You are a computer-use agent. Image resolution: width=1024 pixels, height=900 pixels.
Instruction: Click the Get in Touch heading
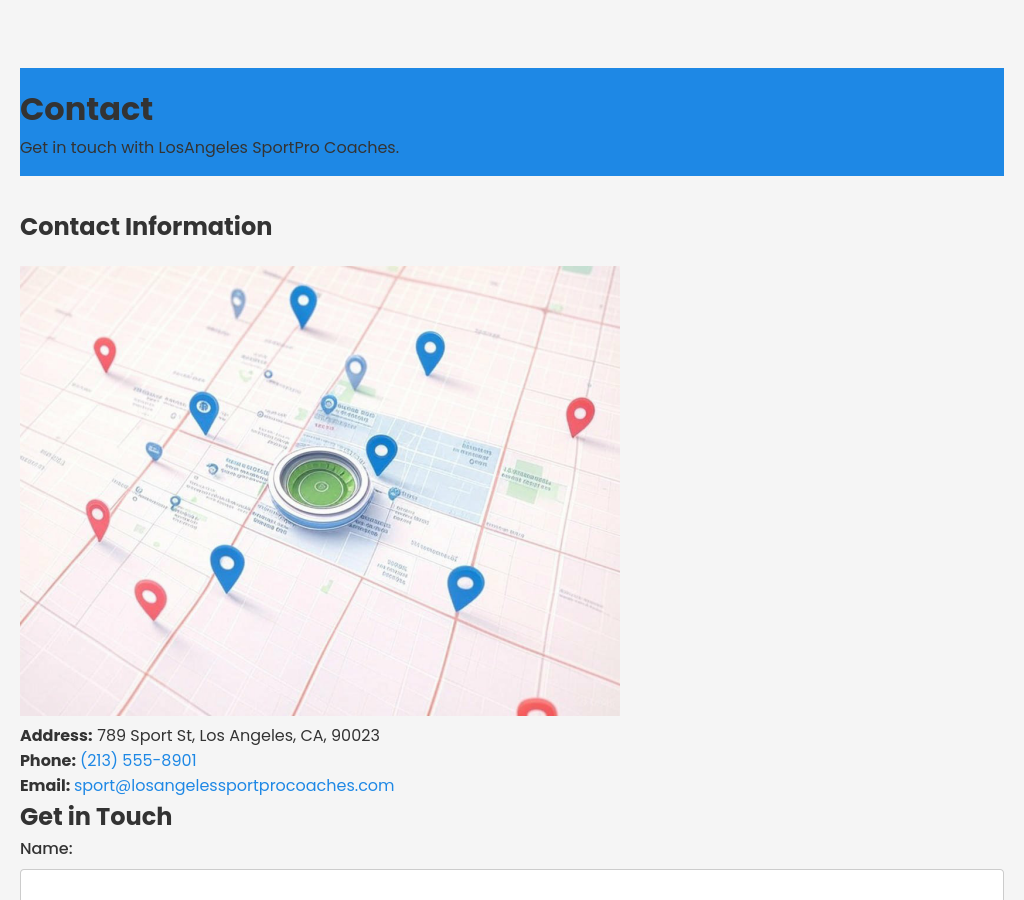(96, 817)
